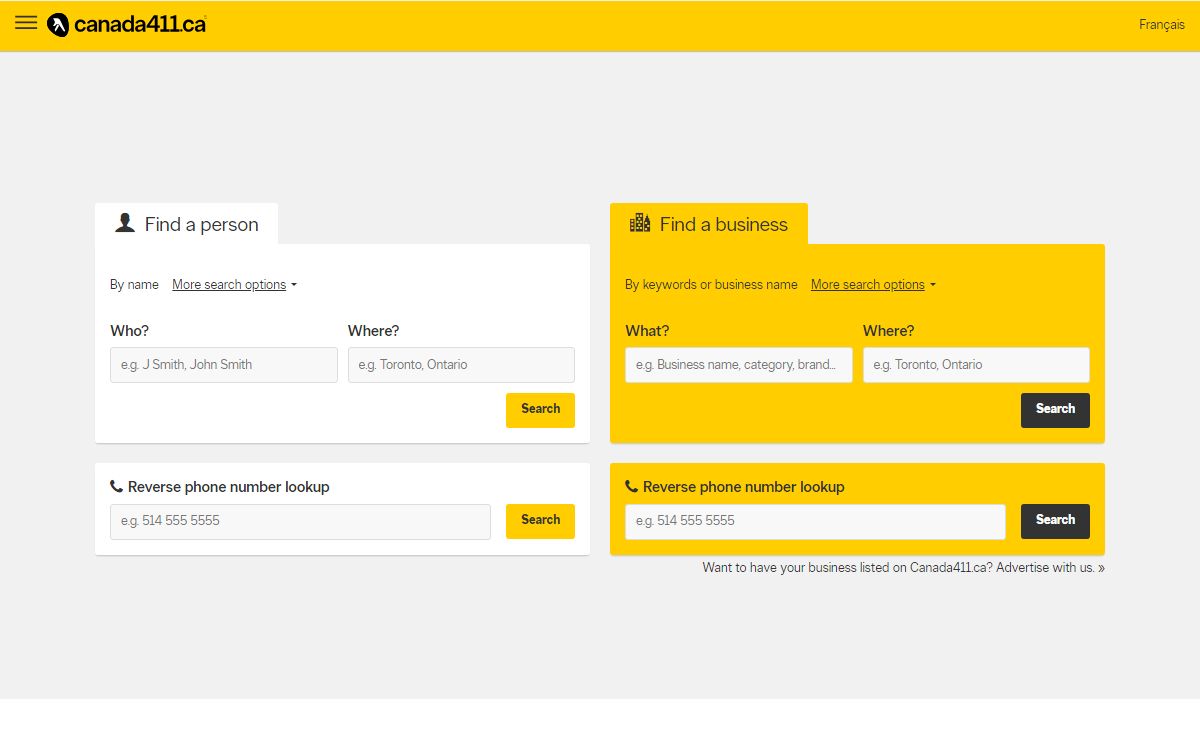Focus person reverse phone number input
This screenshot has width=1200, height=740.
pos(300,522)
